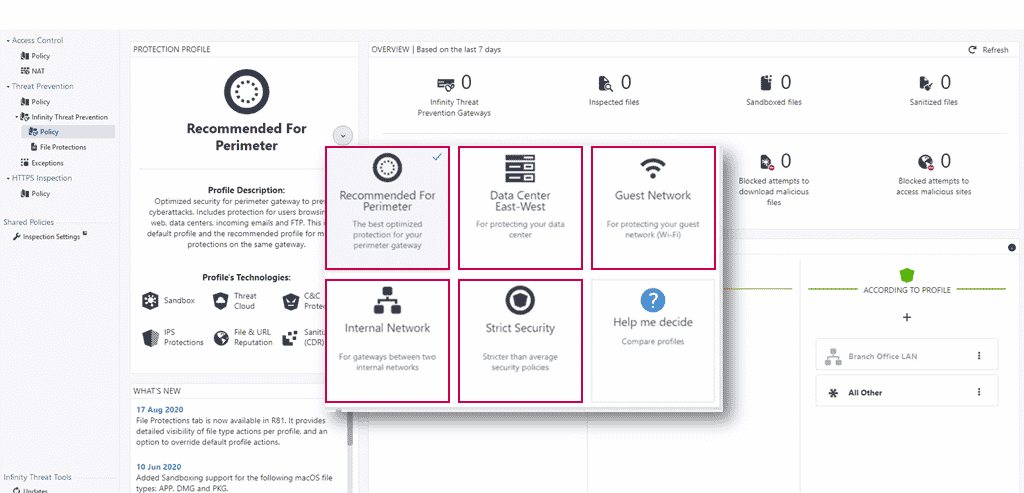
Task: Click the Infinity Threat Tools heading
Action: (x=36, y=477)
